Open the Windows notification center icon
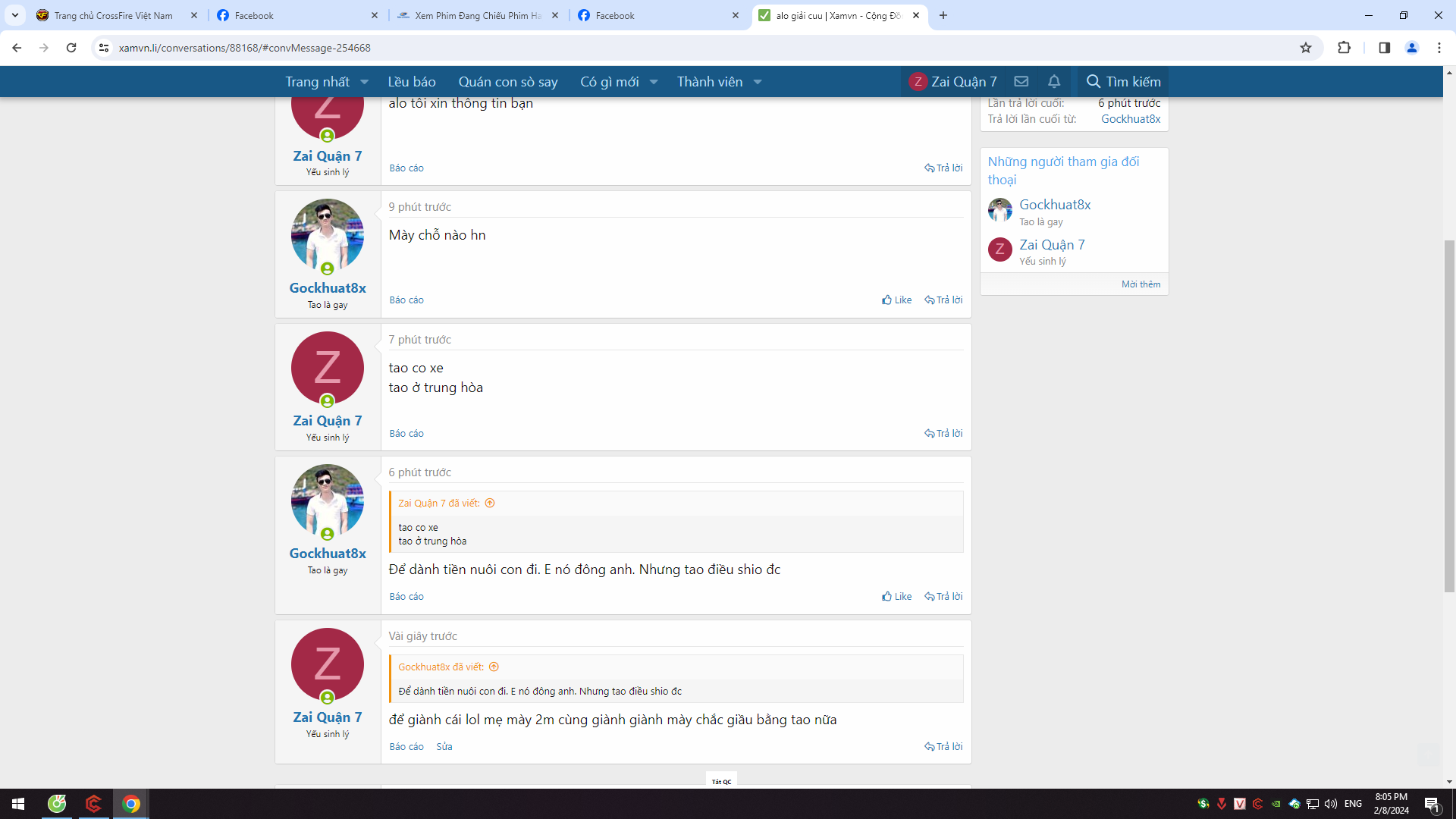The width and height of the screenshot is (1456, 819). pos(1432,805)
